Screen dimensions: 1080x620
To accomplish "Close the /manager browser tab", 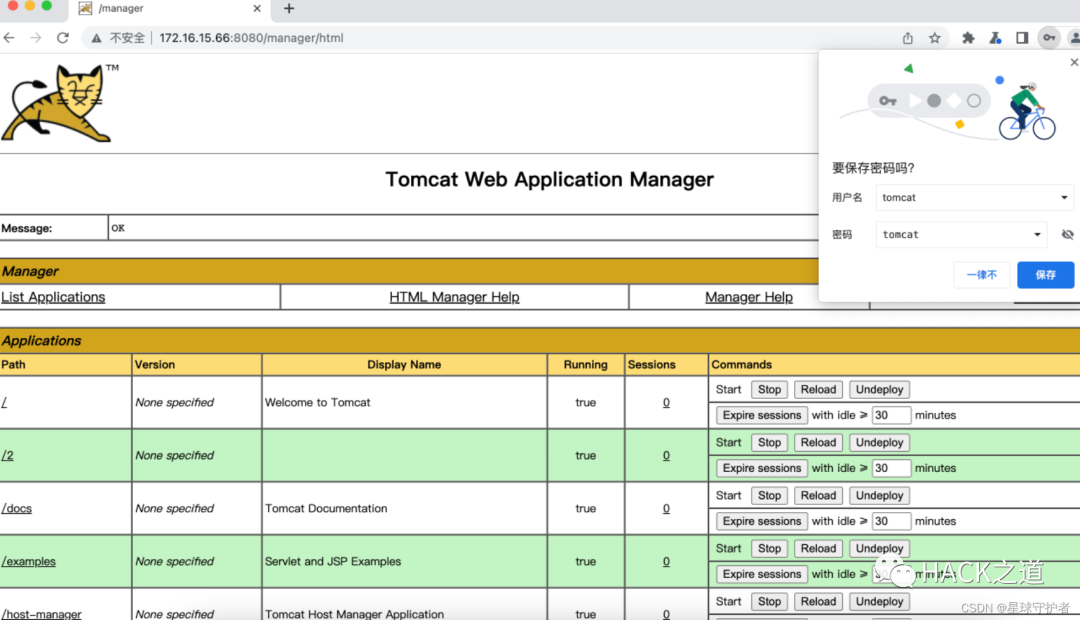I will (257, 8).
